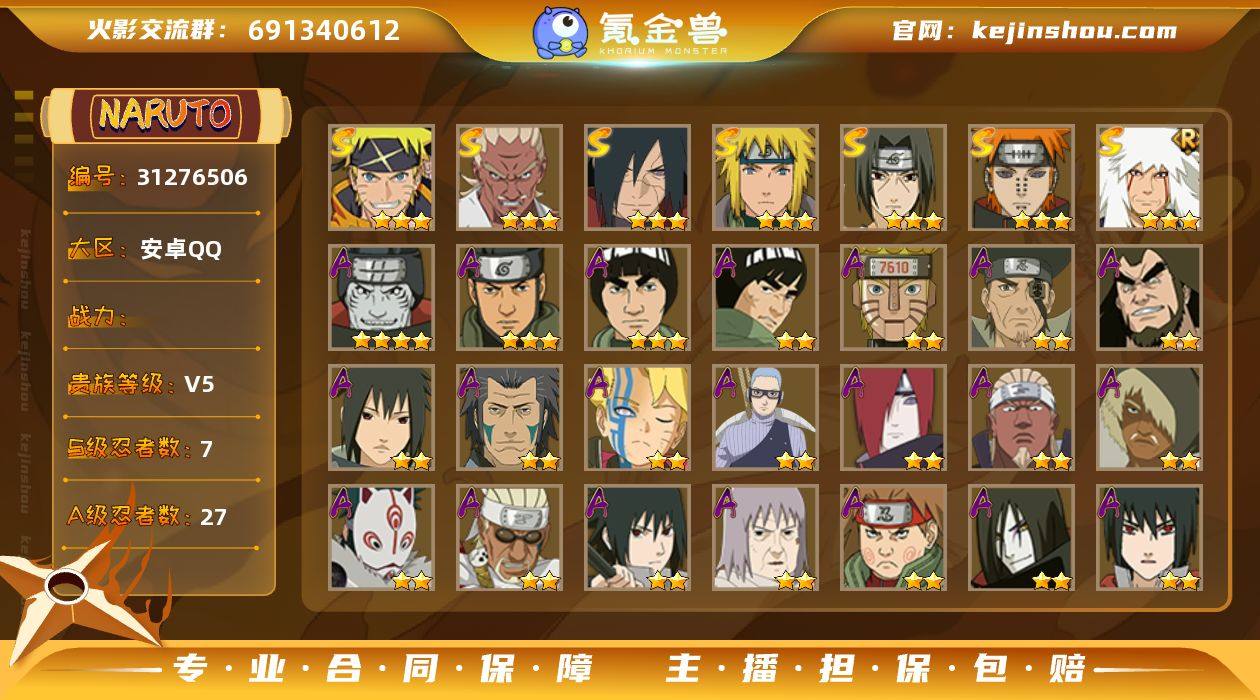The height and width of the screenshot is (700, 1260).
Task: Select the red-haired Nagato A-rank portrait
Action: pos(893,417)
